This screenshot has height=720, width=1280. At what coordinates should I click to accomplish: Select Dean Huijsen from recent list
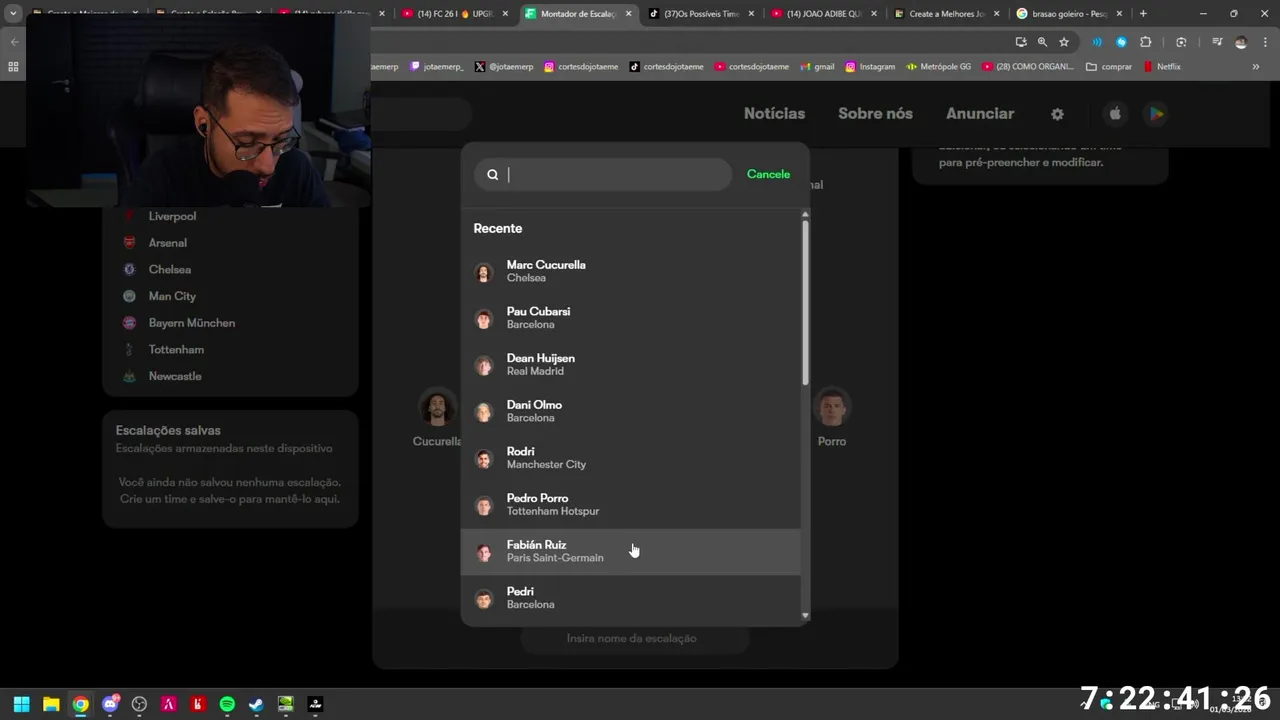coord(631,364)
